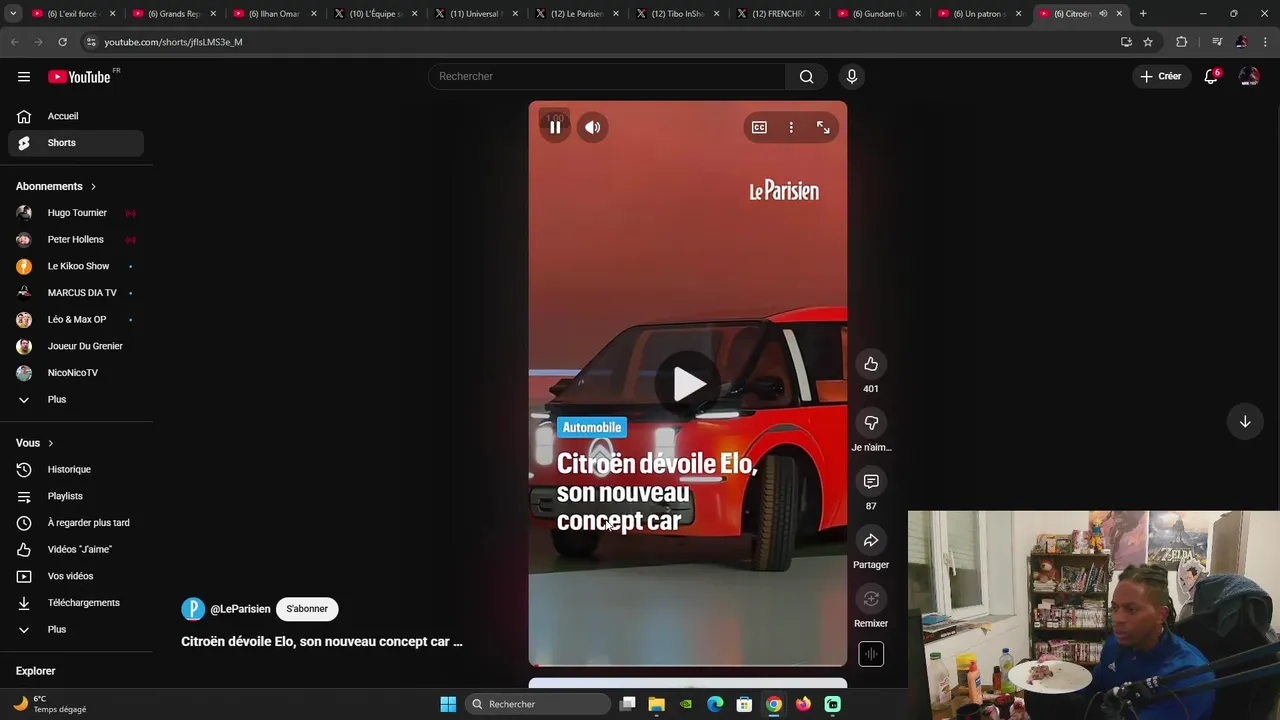The width and height of the screenshot is (1280, 720).
Task: Open Microsoft Store from taskbar
Action: (744, 704)
